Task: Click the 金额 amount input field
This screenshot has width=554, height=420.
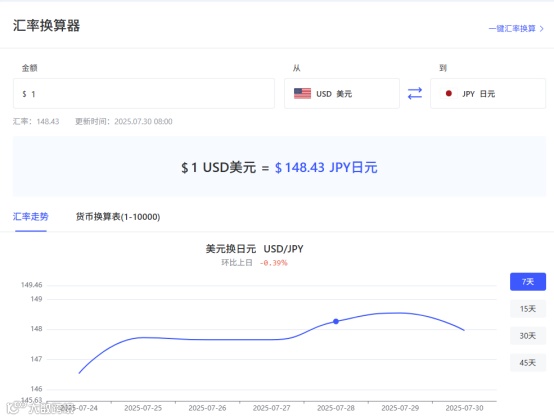Action: coord(144,94)
